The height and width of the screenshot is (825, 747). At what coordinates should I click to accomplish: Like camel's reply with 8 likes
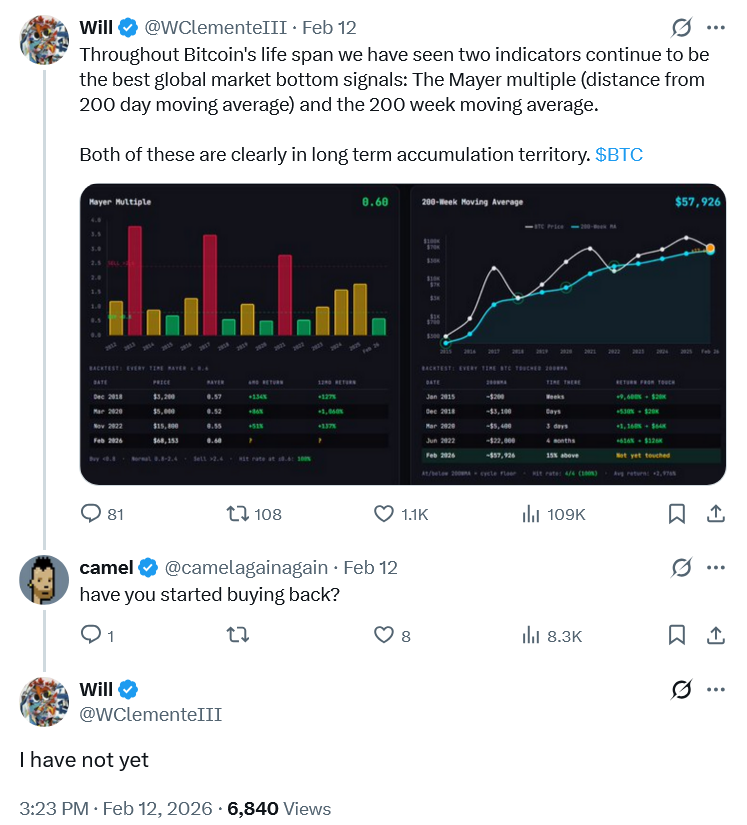coord(384,635)
